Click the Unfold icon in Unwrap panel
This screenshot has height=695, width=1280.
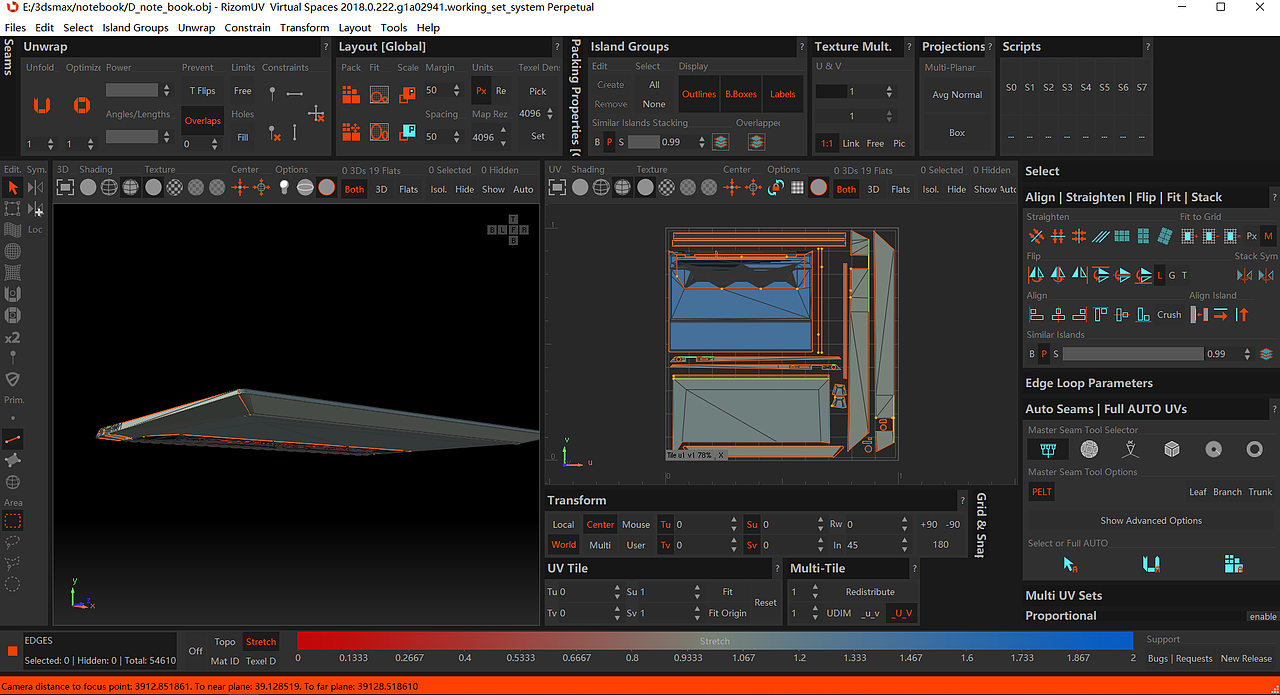pyautogui.click(x=41, y=105)
